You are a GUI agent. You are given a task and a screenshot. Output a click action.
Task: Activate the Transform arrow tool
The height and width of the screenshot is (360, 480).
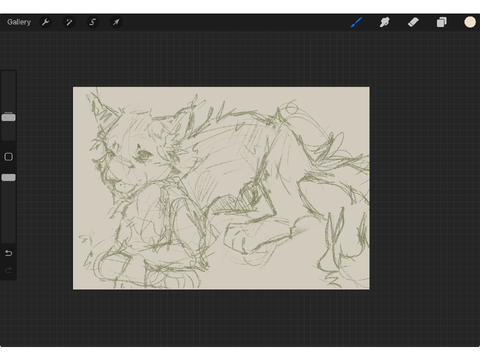tap(116, 22)
